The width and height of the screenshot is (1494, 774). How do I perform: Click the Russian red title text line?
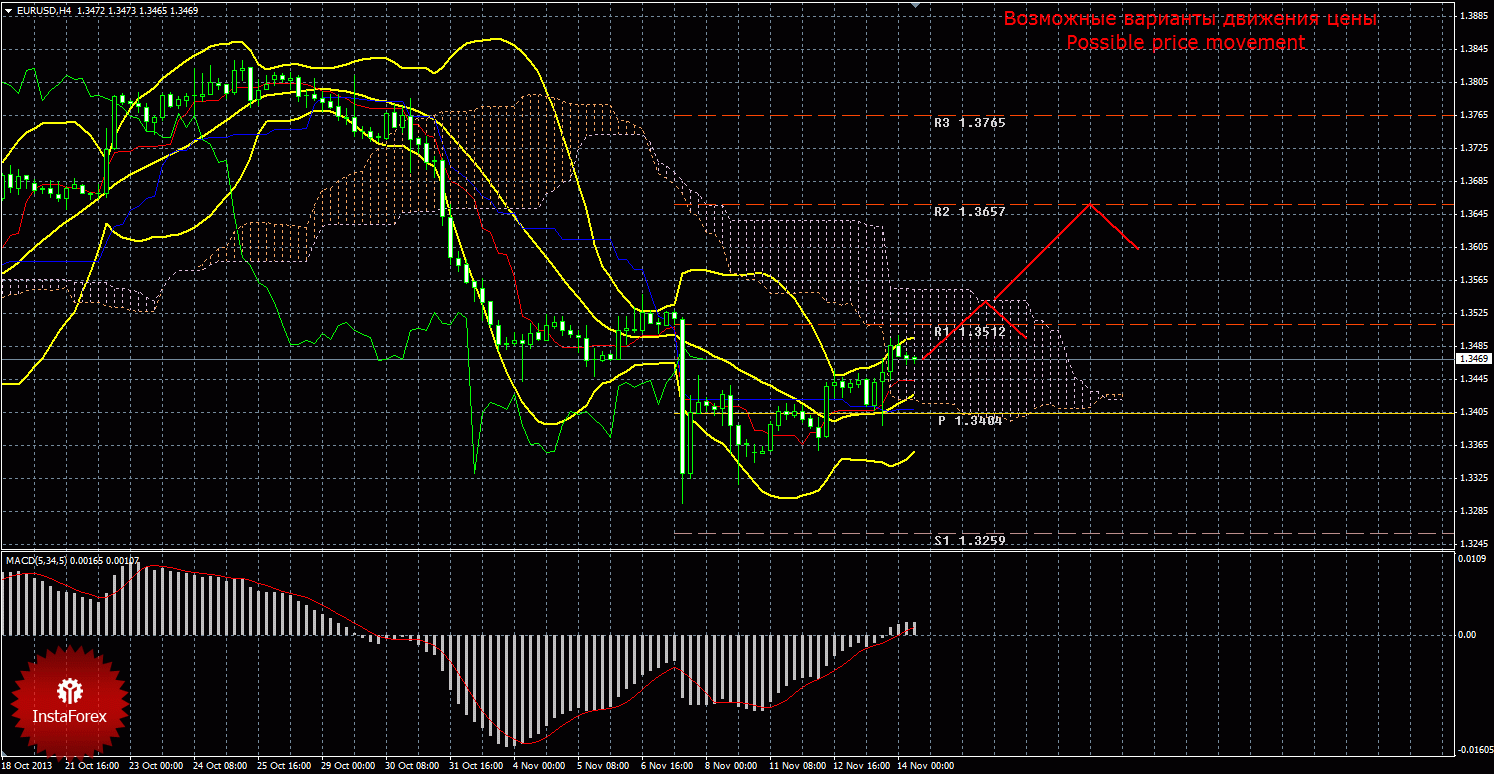(x=1190, y=19)
